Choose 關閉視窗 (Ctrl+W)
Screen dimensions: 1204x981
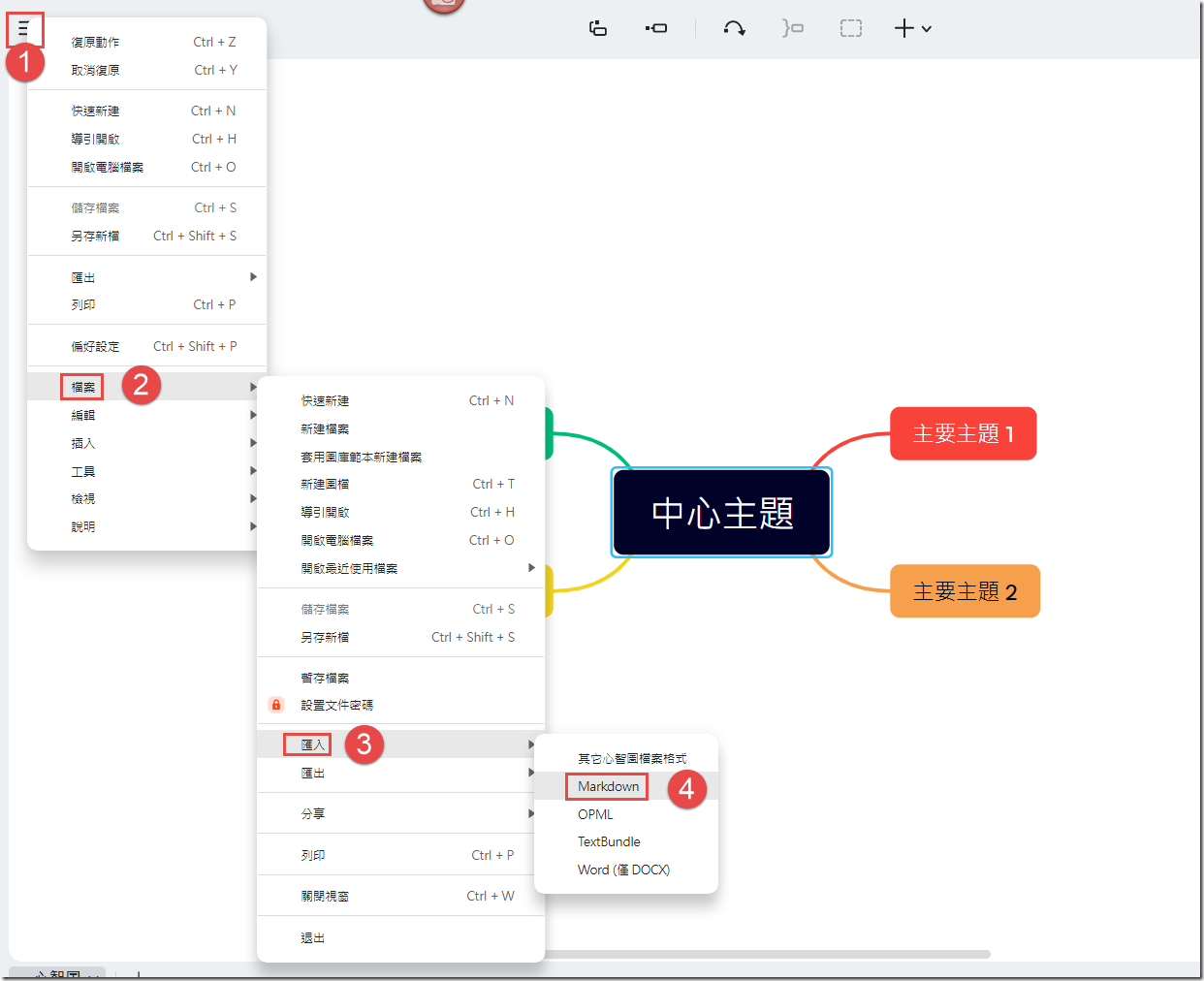point(400,896)
